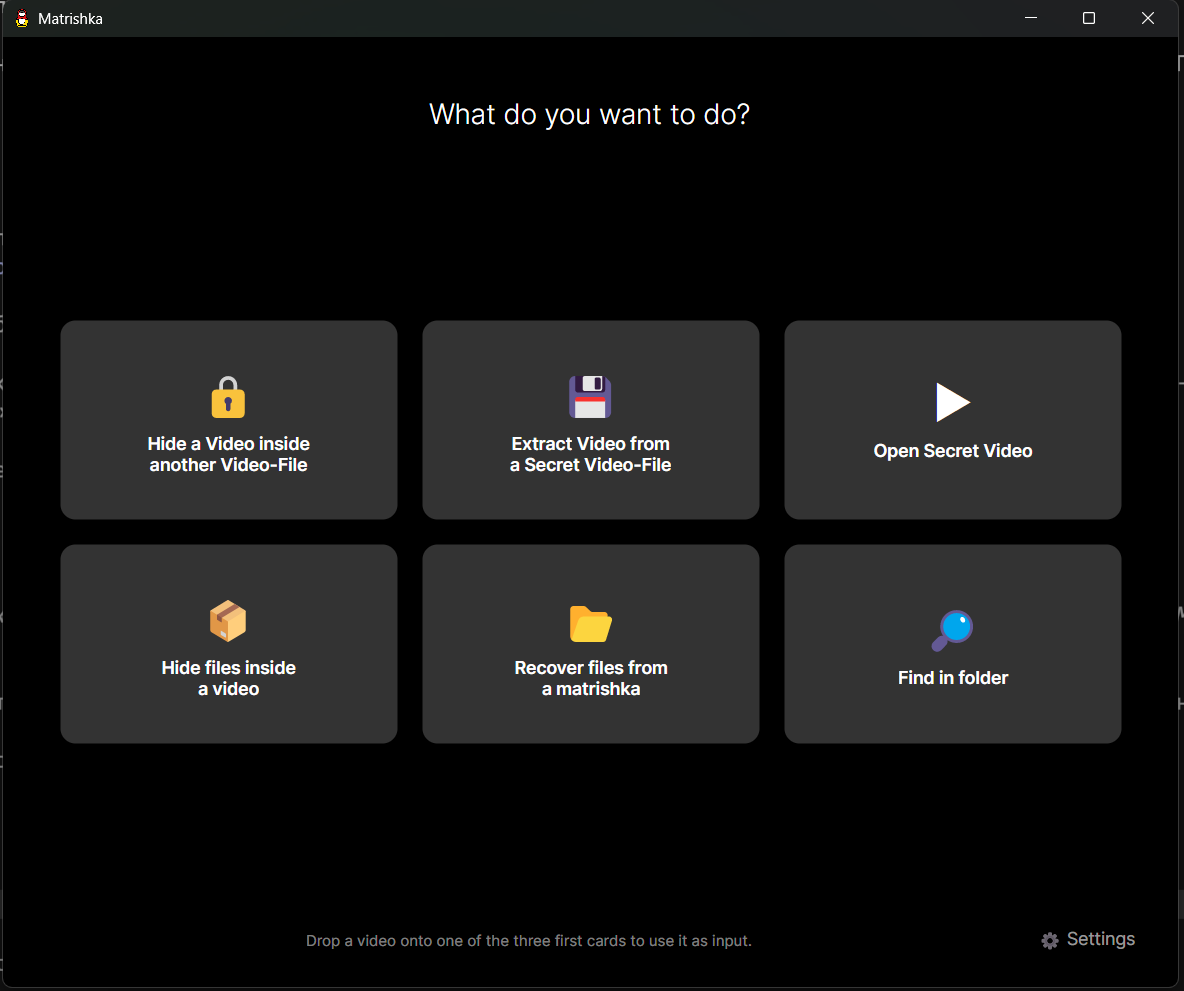The height and width of the screenshot is (991, 1184).
Task: Choose the 'Open Secret Video' label
Action: point(953,451)
